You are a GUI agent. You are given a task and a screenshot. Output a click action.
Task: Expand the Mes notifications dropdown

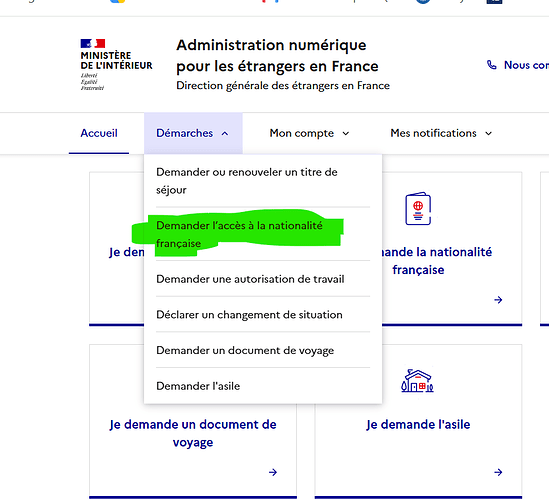point(441,133)
